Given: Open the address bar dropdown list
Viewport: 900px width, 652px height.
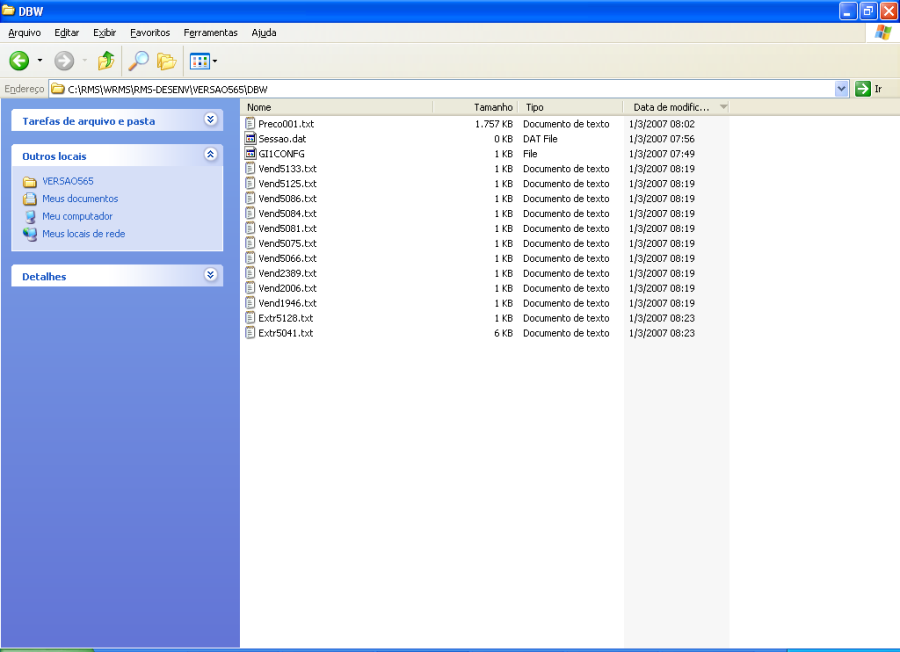Looking at the screenshot, I should click(x=841, y=89).
